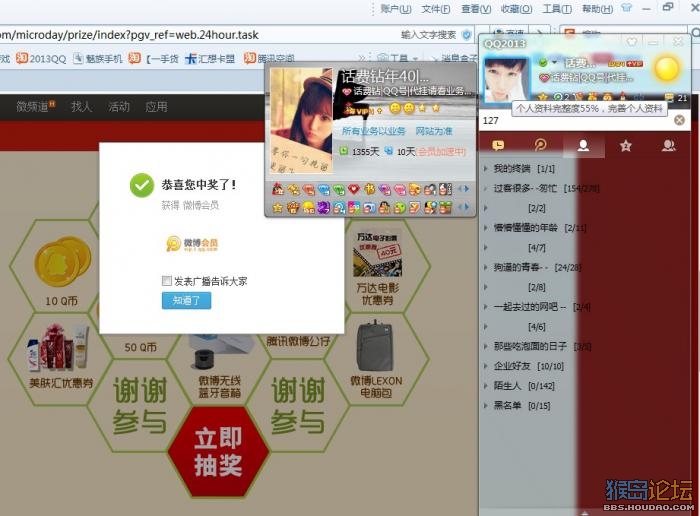The height and width of the screenshot is (516, 700).
Task: Click the blue security shield icon in address bar
Action: [x=467, y=35]
